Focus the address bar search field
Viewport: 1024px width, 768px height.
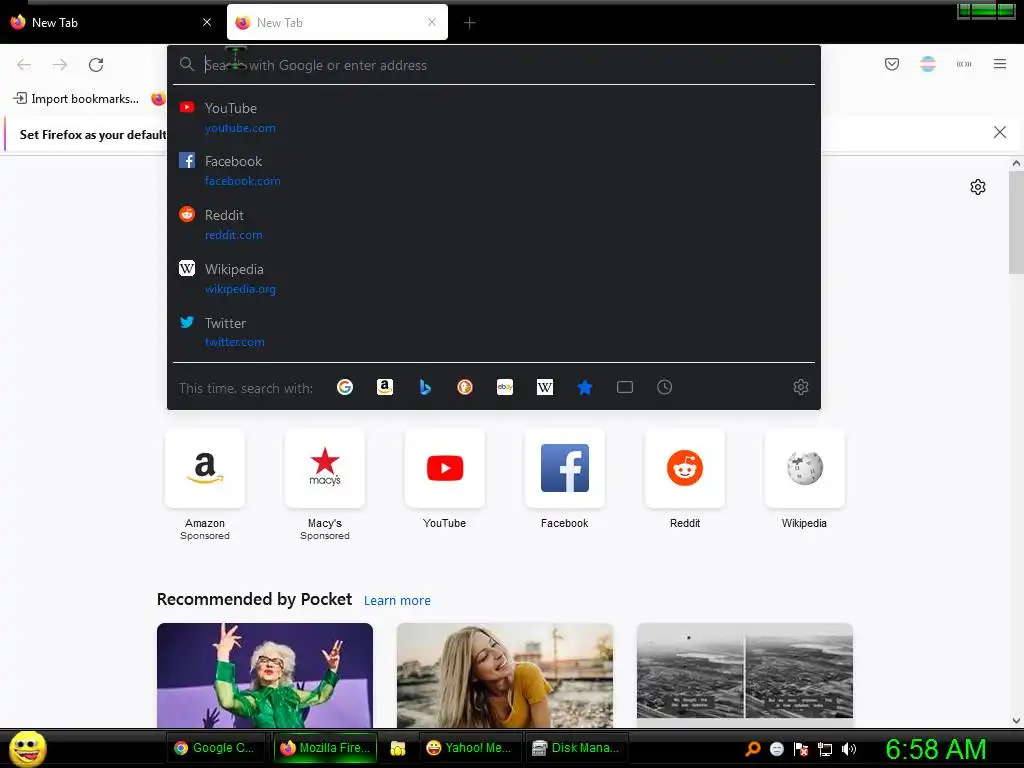pos(494,65)
